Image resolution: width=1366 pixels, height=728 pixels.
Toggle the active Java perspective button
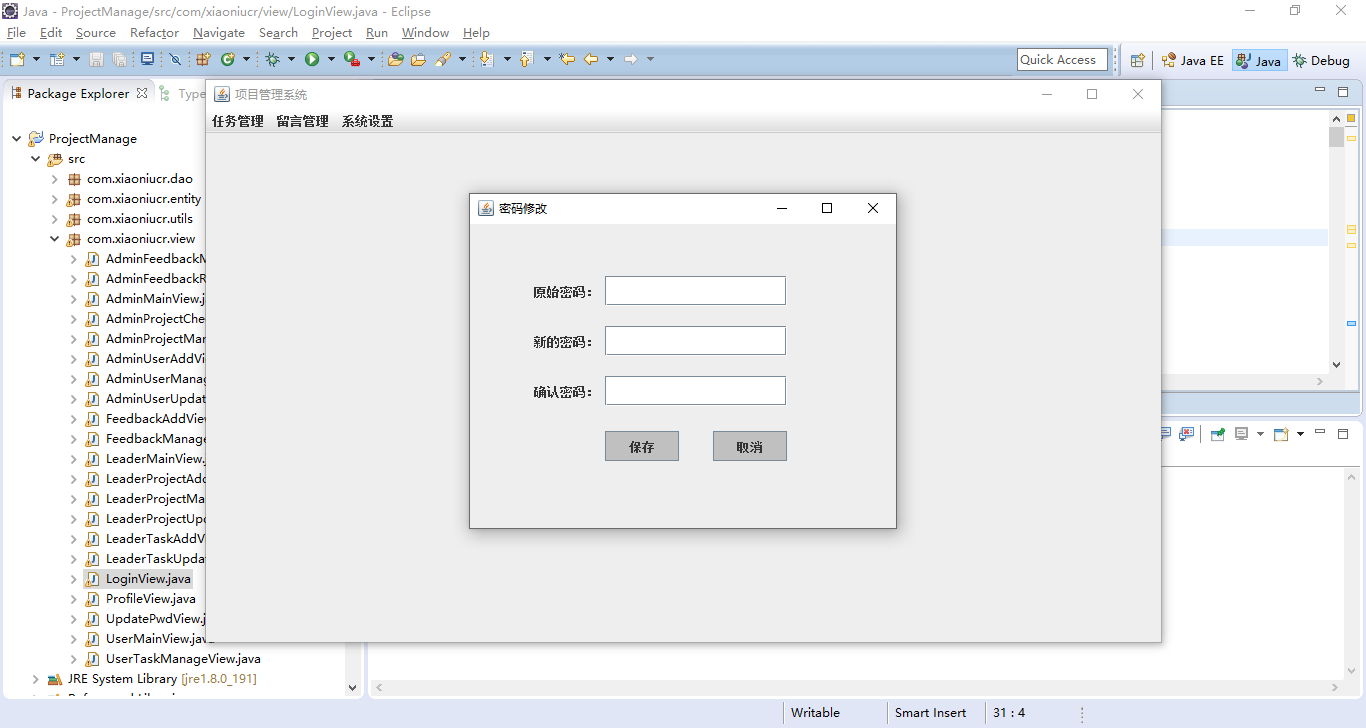(1258, 60)
